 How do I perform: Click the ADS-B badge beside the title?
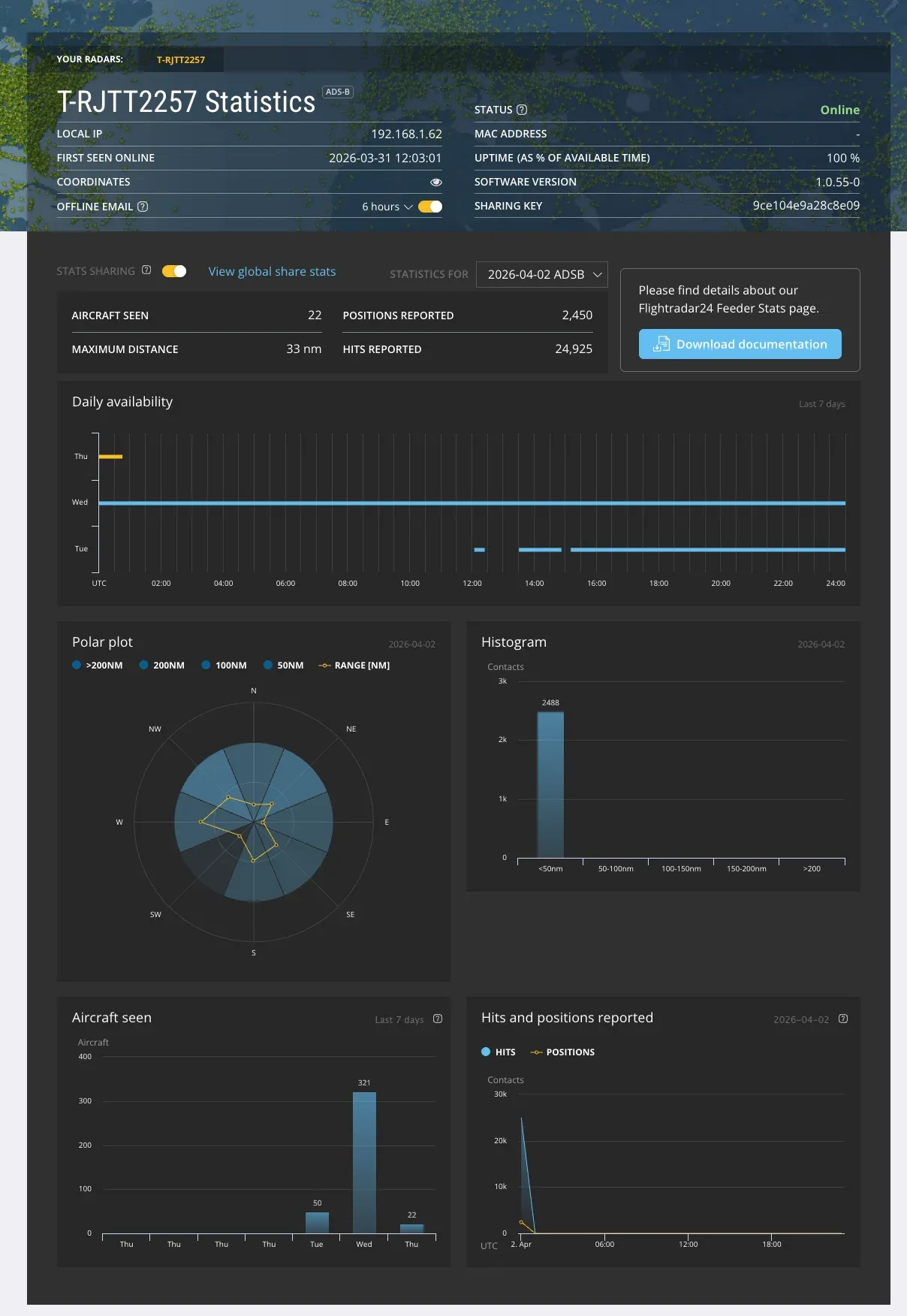337,92
